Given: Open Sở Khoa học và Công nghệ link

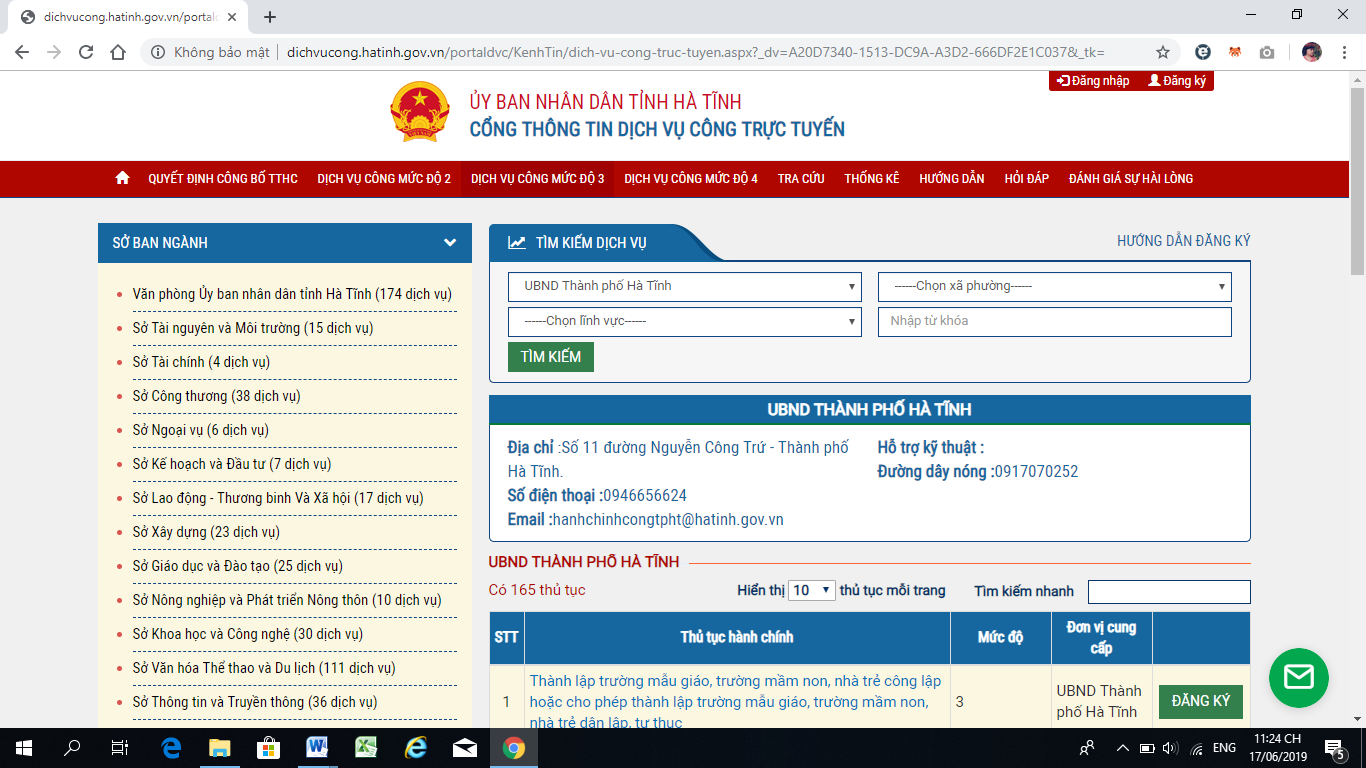Looking at the screenshot, I should [248, 634].
